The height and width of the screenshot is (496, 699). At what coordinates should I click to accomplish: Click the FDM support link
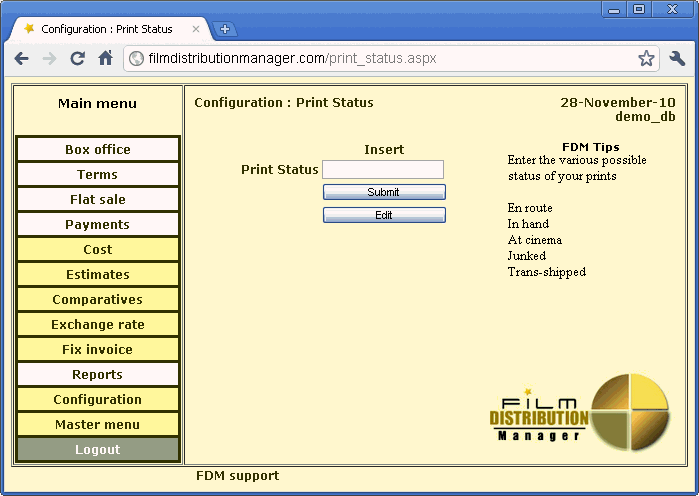[237, 476]
